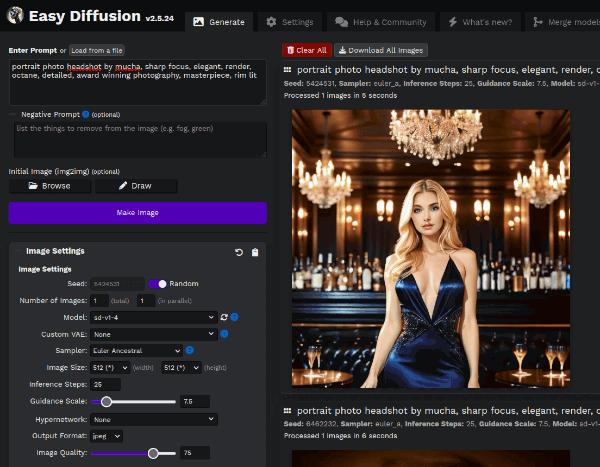This screenshot has height=467, width=600.
Task: Click the 'Processed 1 images in 5 seconds' text
Action: click(x=341, y=95)
